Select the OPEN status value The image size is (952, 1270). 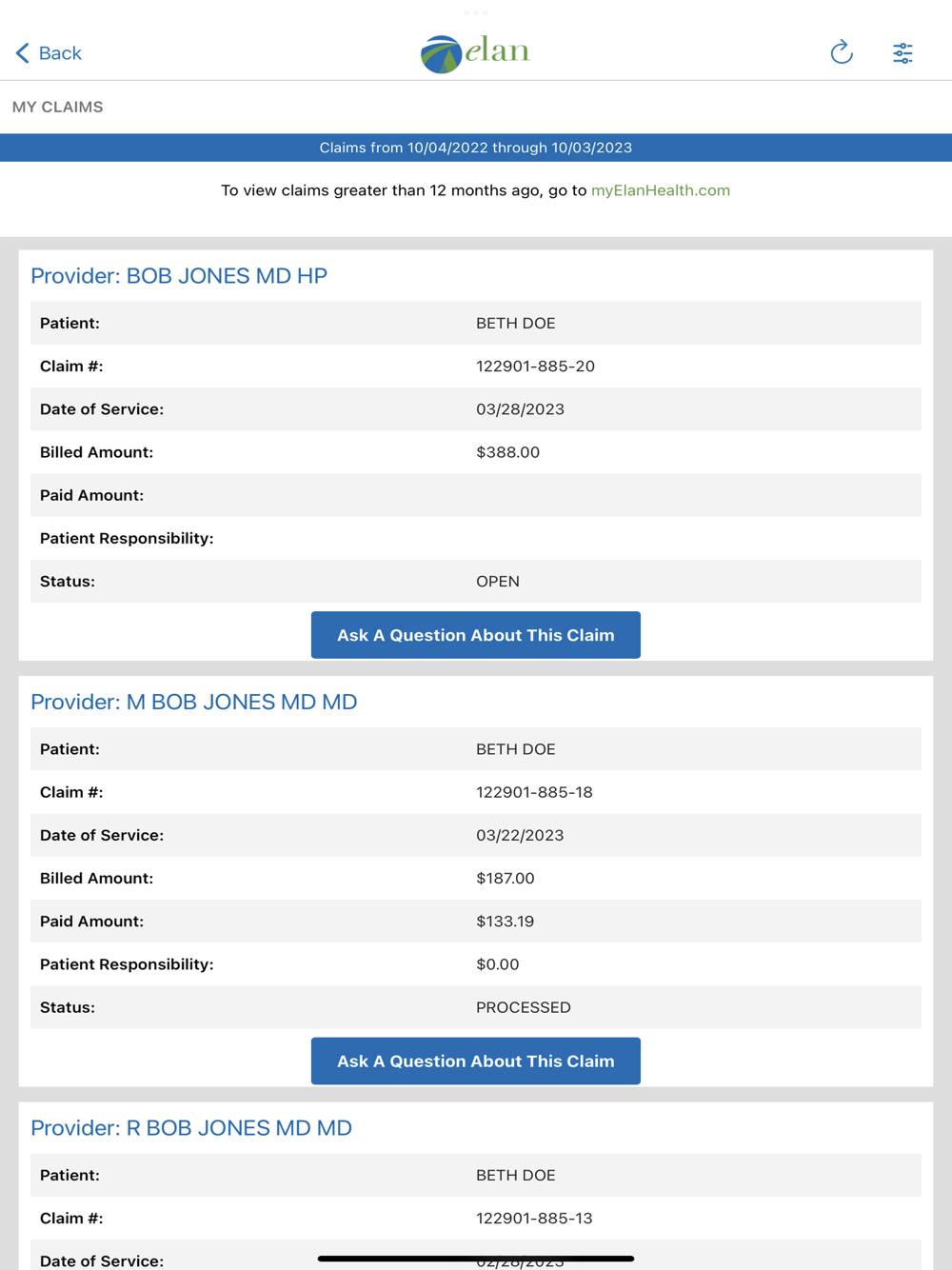pyautogui.click(x=498, y=582)
